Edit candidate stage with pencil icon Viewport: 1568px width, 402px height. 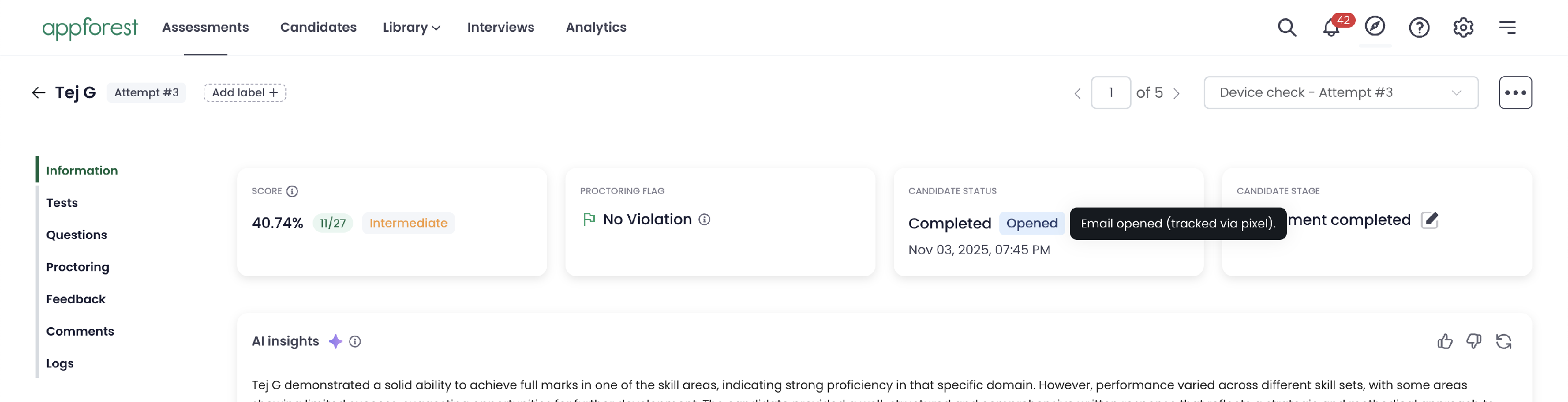tap(1429, 220)
